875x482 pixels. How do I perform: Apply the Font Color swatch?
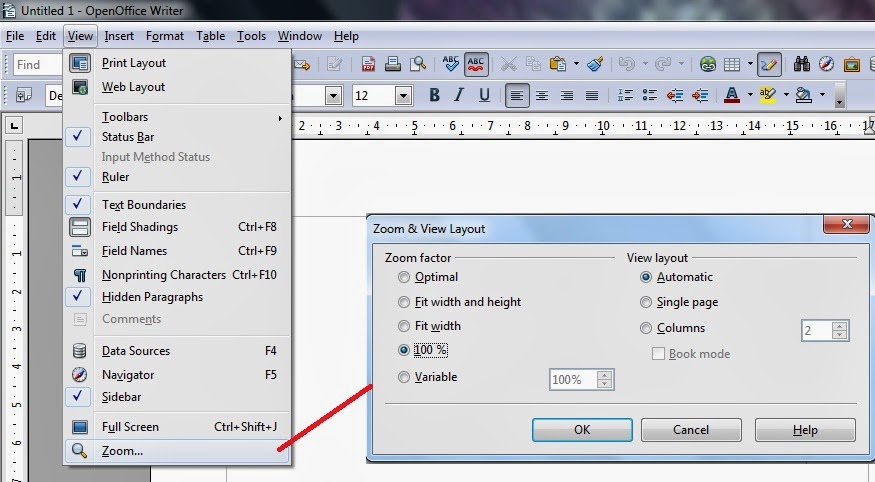(732, 95)
